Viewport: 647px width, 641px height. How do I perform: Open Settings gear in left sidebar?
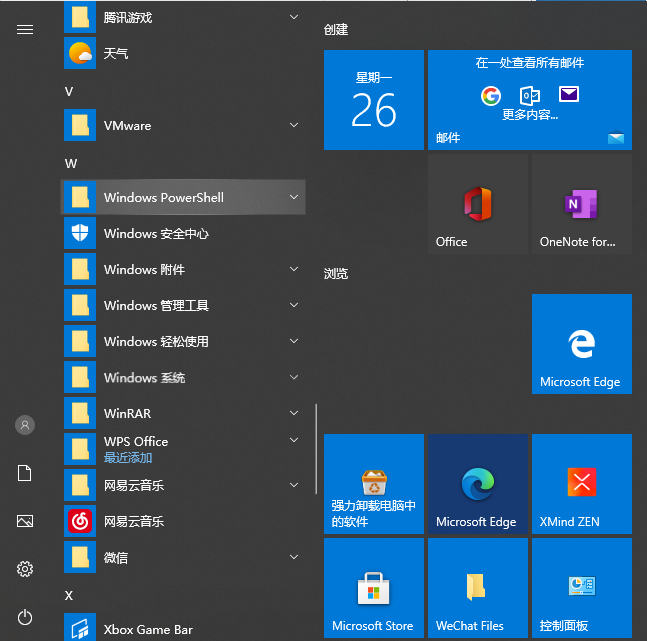(x=25, y=569)
